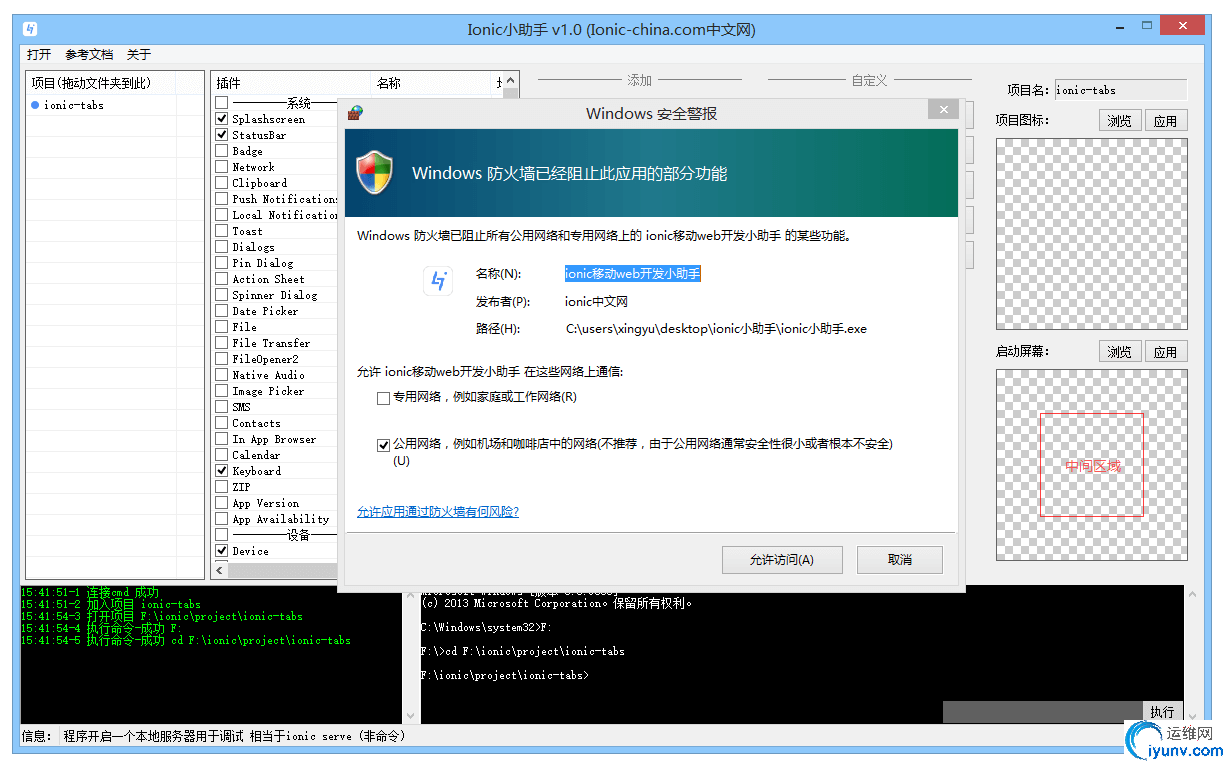Screen dimensions: 1229x767
Task: Click the App Availability plugin row
Action: [276, 519]
